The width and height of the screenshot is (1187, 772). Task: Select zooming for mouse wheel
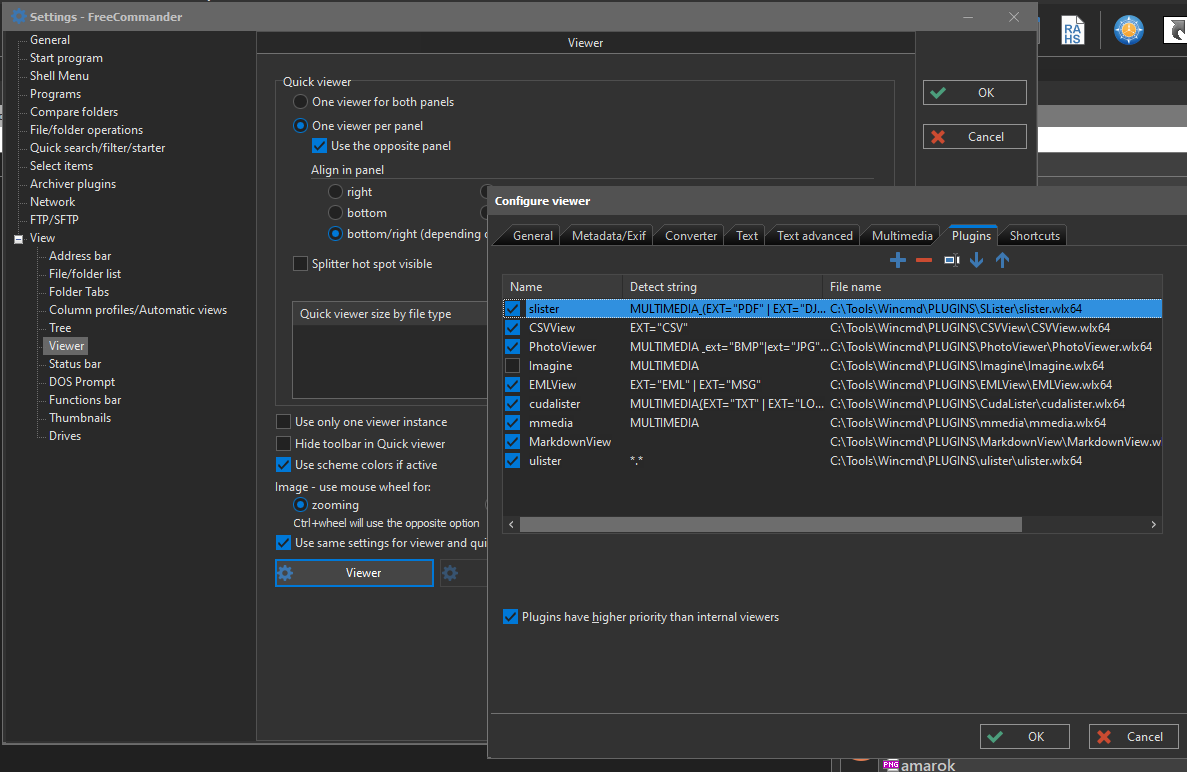[301, 505]
